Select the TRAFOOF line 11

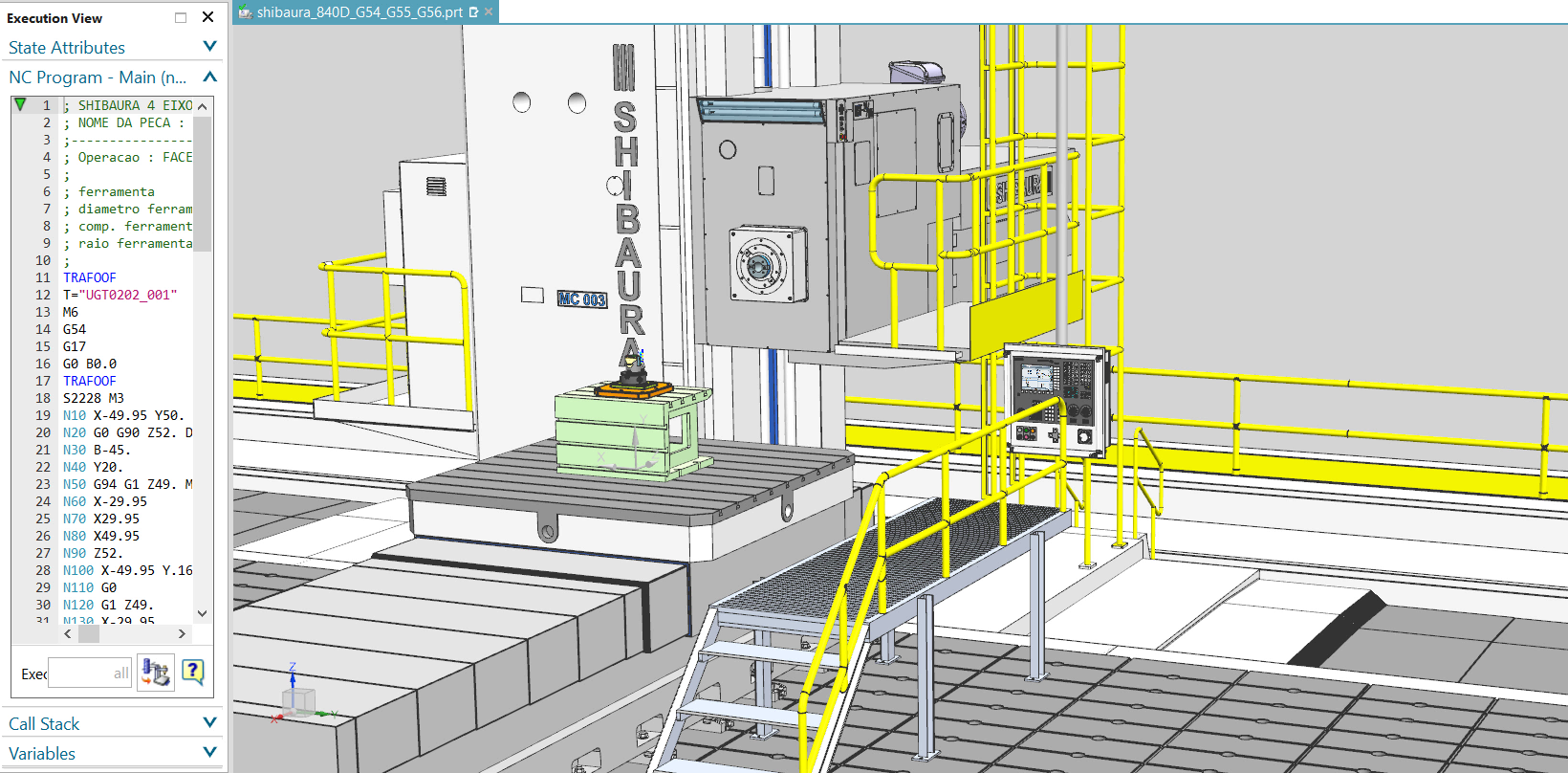click(x=90, y=277)
